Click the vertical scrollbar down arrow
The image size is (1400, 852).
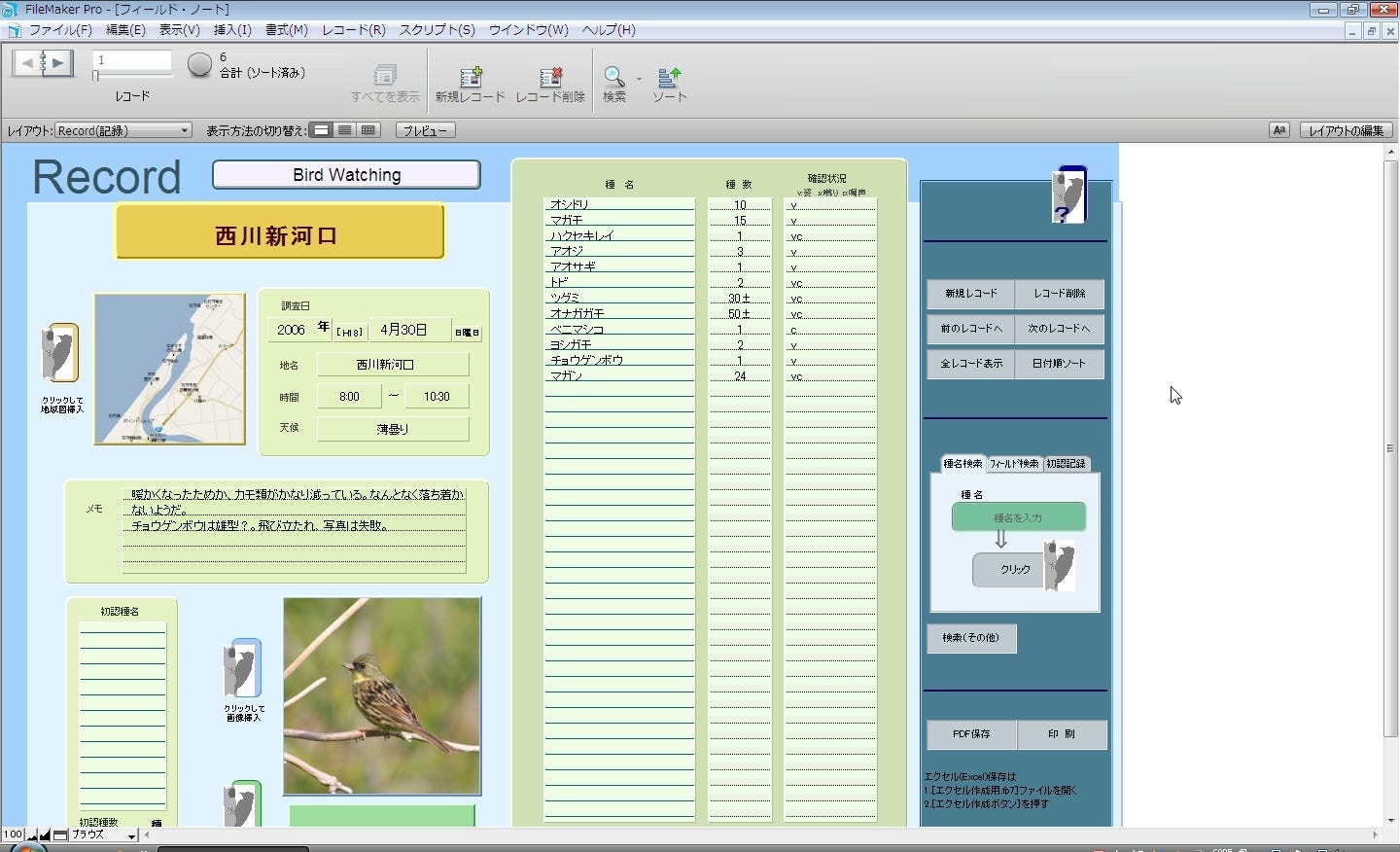1391,821
